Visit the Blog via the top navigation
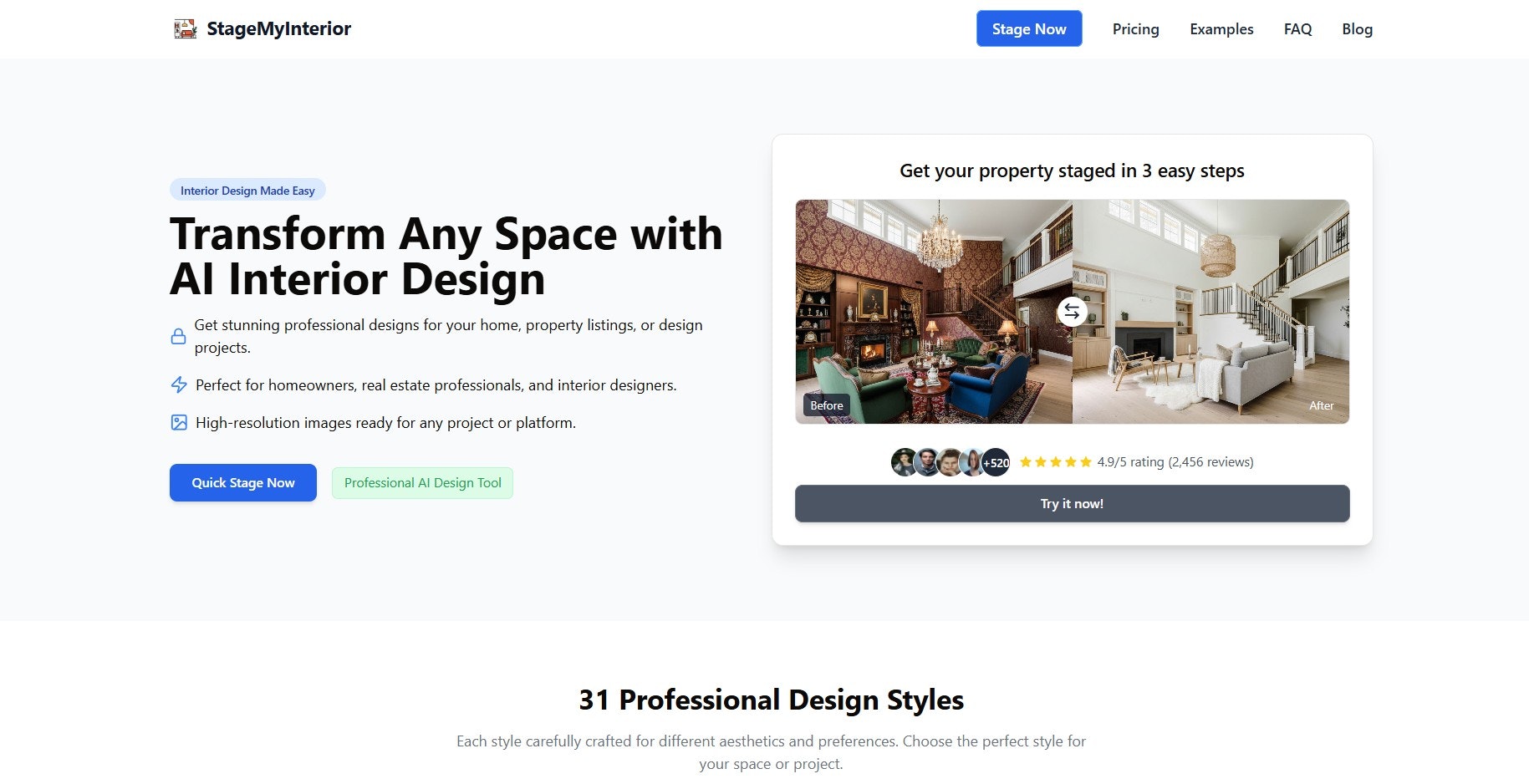Viewport: 1529px width, 784px height. tap(1356, 28)
